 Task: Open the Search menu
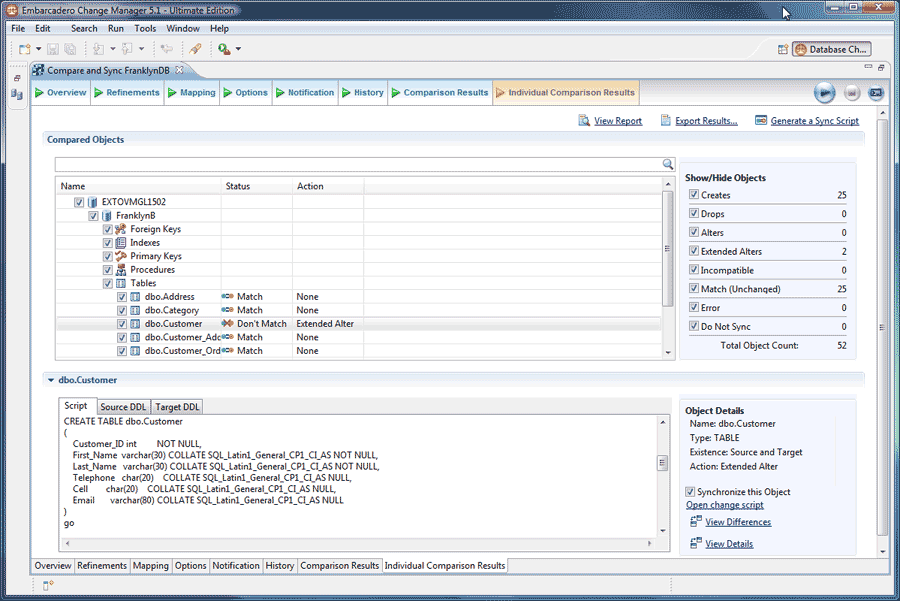(x=84, y=28)
